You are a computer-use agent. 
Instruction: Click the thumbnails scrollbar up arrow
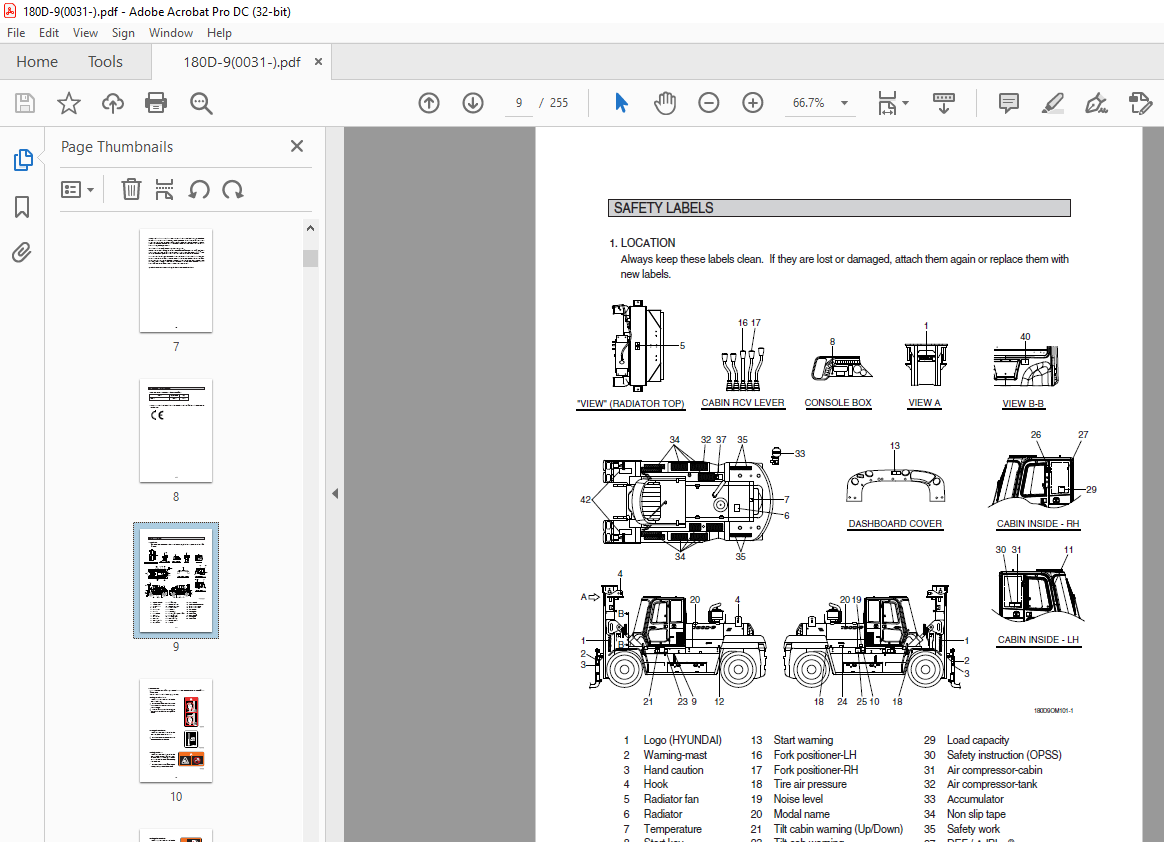[310, 228]
